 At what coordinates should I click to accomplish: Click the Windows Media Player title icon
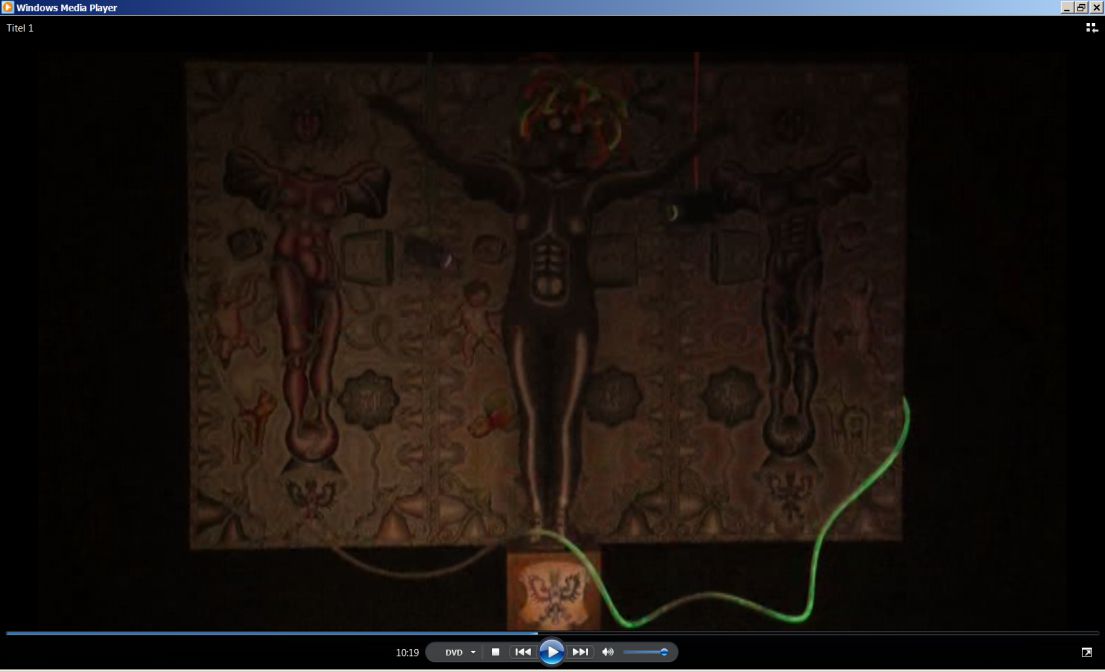(x=8, y=7)
